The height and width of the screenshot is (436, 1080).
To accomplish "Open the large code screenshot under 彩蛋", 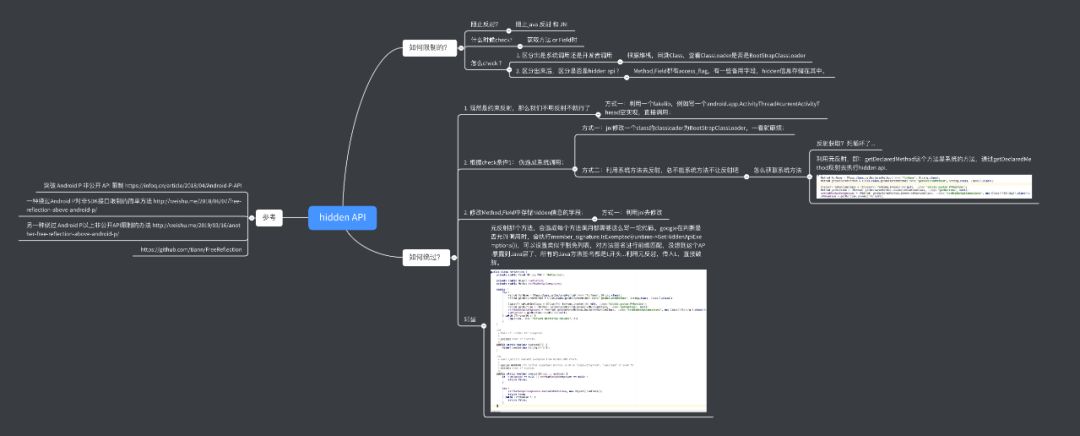I will [598, 340].
